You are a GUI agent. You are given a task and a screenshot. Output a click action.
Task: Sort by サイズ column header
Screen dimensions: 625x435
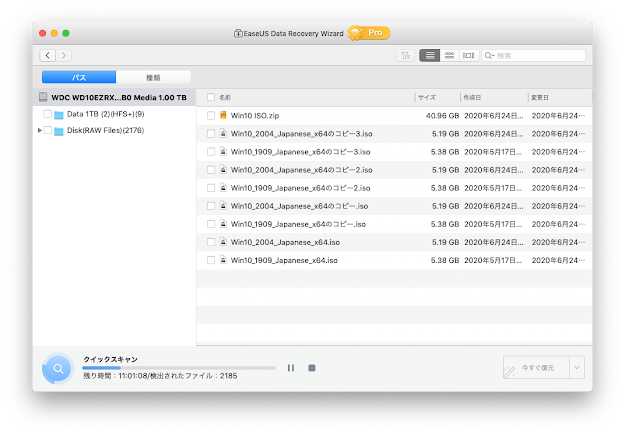click(427, 97)
